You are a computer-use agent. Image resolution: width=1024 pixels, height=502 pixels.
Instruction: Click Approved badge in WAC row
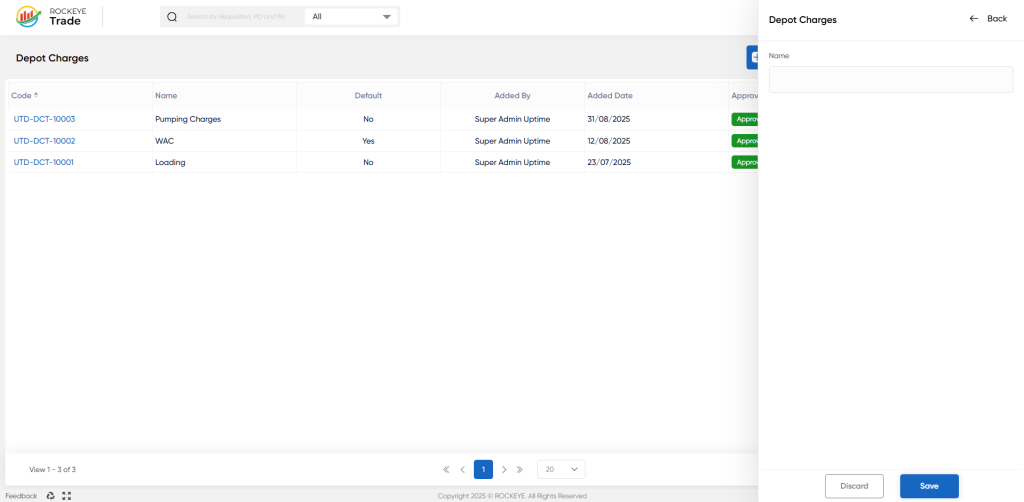pyautogui.click(x=744, y=141)
